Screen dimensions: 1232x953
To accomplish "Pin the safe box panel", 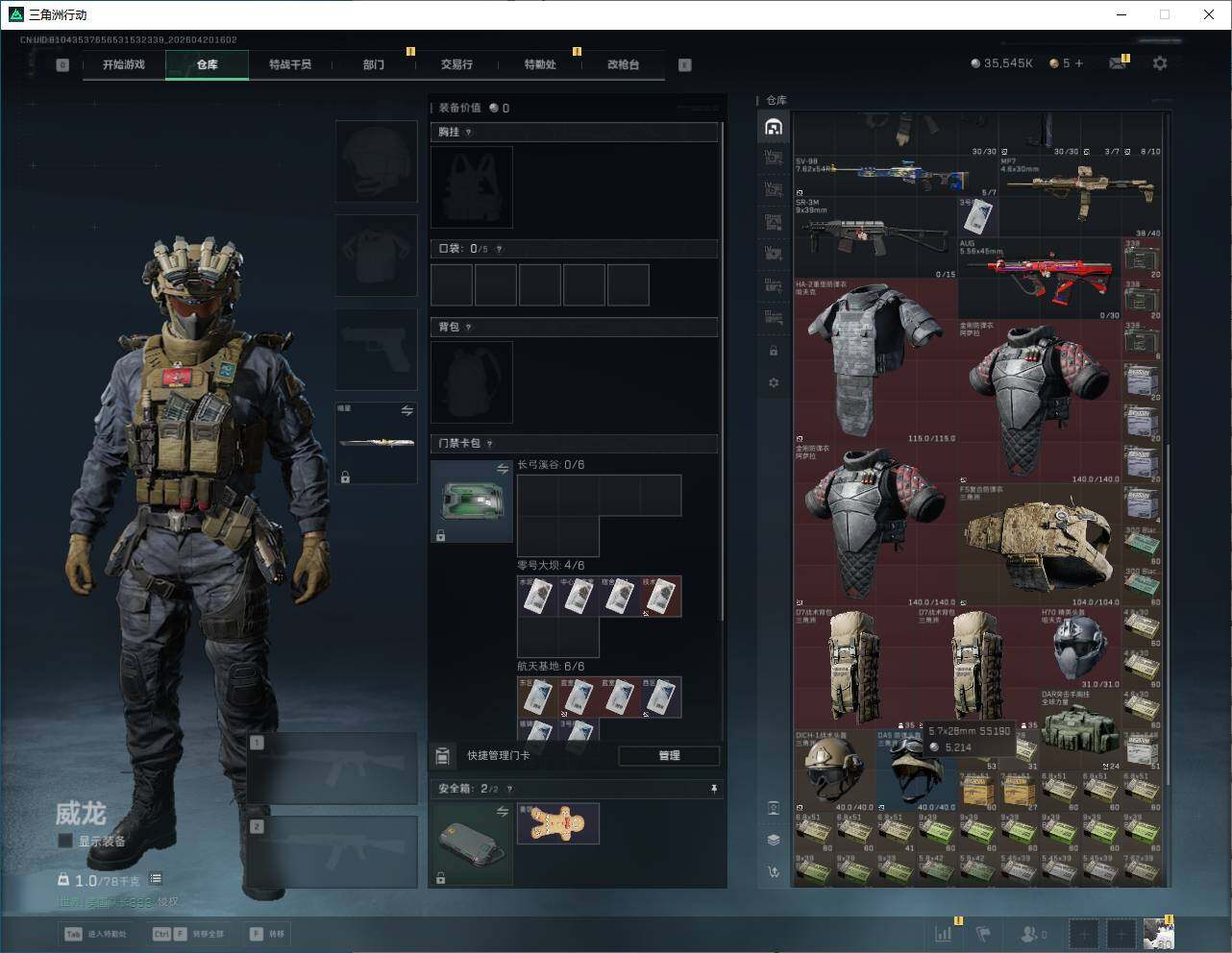I will point(713,789).
